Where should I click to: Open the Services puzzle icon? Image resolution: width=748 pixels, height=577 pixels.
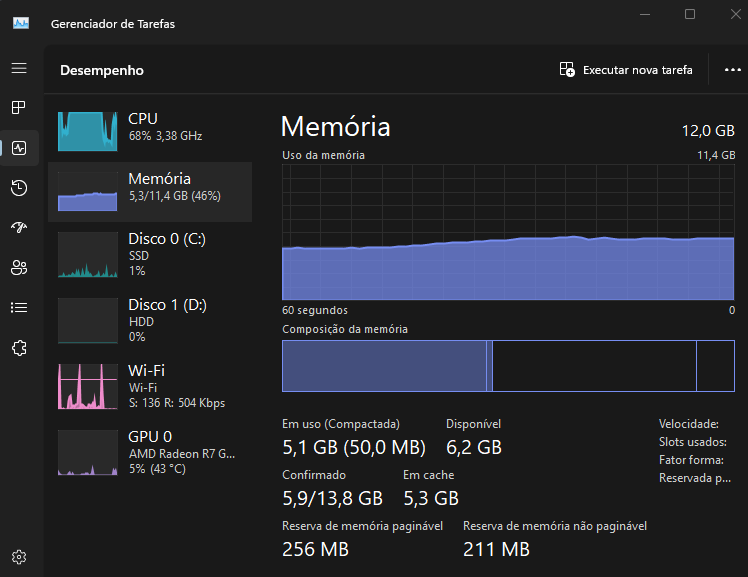coord(19,348)
